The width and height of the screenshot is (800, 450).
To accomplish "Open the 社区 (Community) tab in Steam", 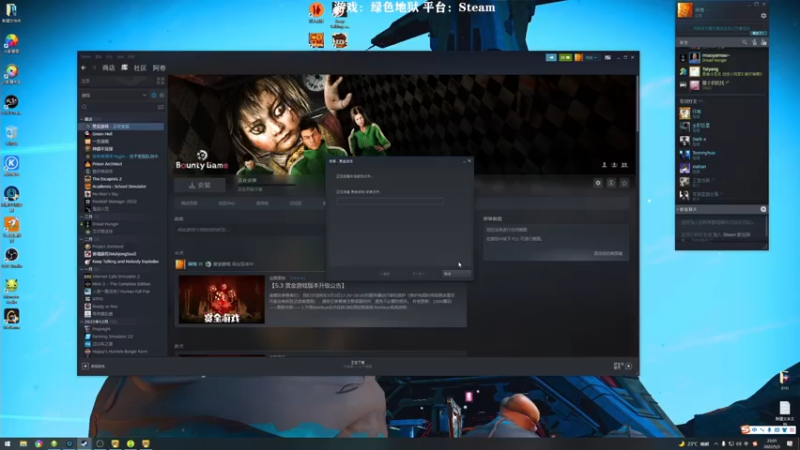I will (x=140, y=68).
